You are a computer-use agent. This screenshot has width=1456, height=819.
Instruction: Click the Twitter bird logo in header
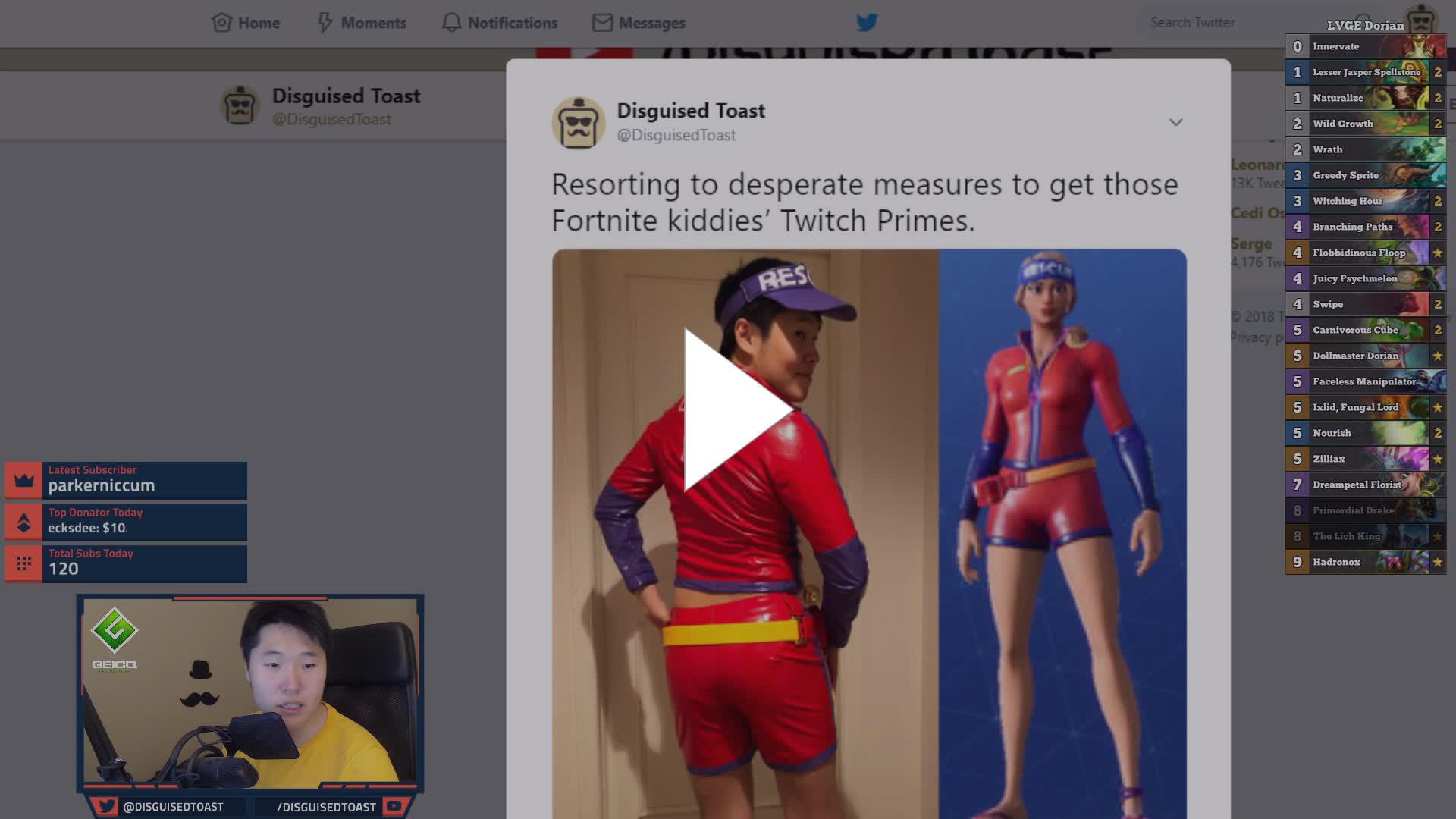tap(867, 23)
